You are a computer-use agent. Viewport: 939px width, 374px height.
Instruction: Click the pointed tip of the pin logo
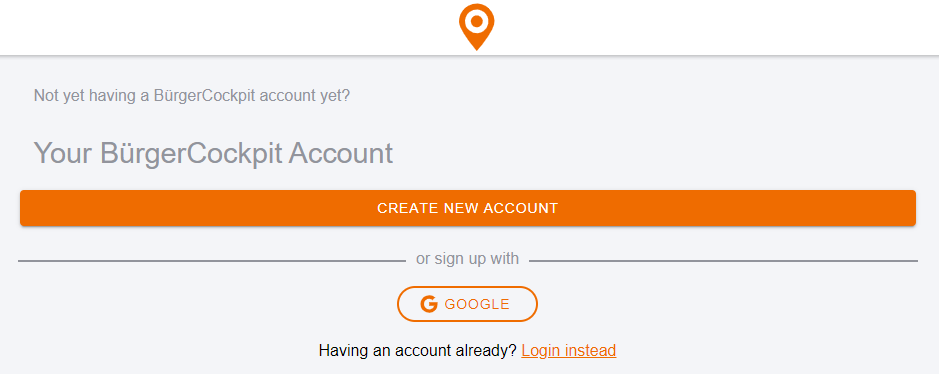[x=477, y=47]
